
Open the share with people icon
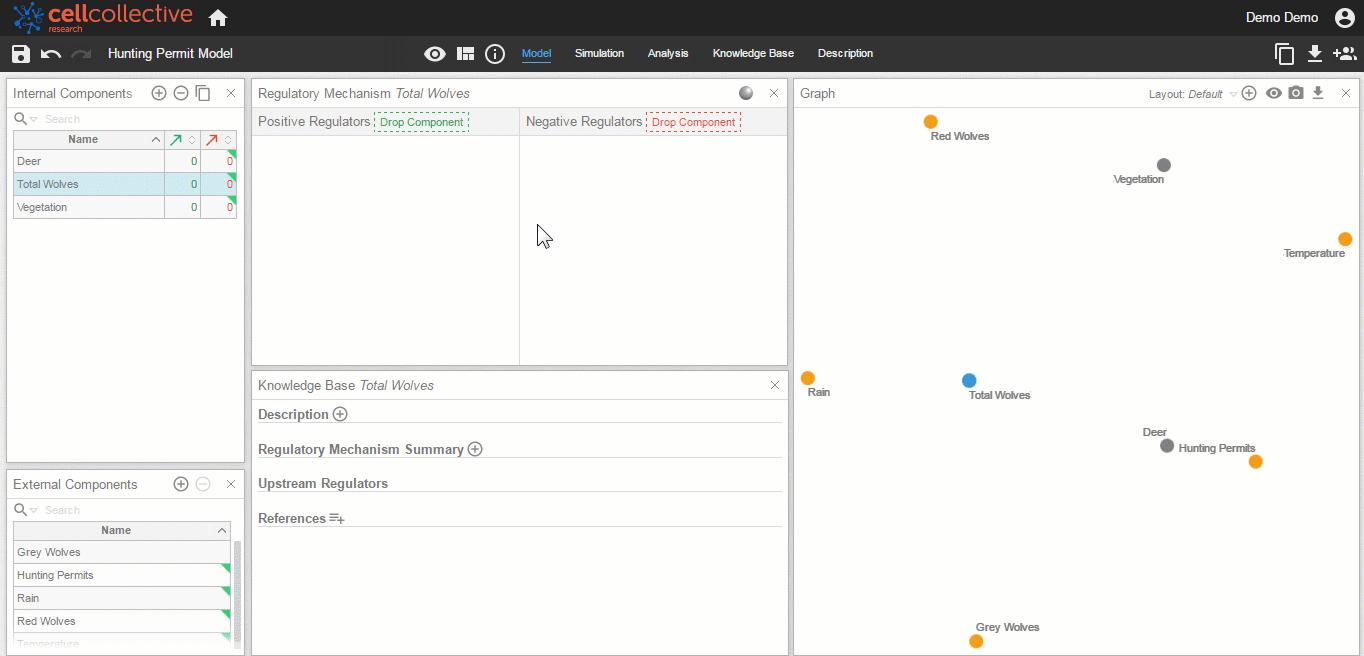(x=1345, y=54)
